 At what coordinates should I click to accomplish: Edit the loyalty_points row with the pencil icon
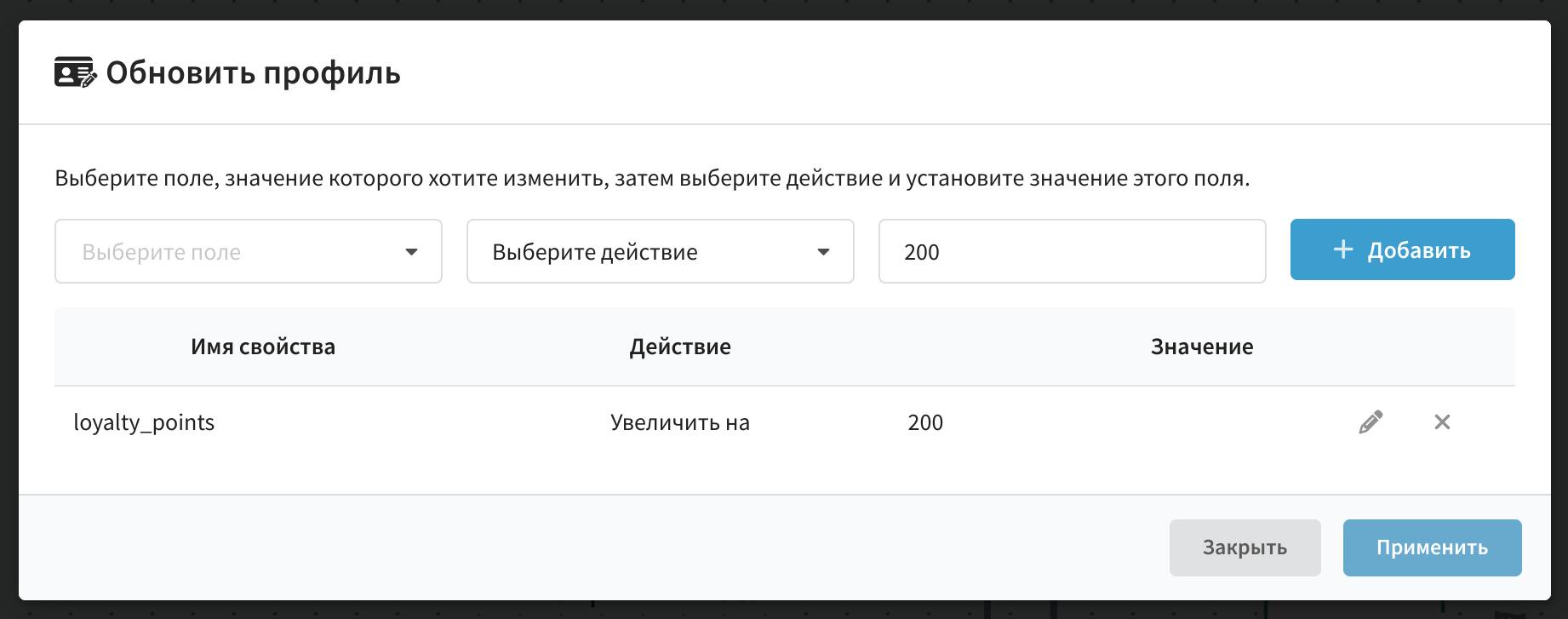(x=1371, y=422)
